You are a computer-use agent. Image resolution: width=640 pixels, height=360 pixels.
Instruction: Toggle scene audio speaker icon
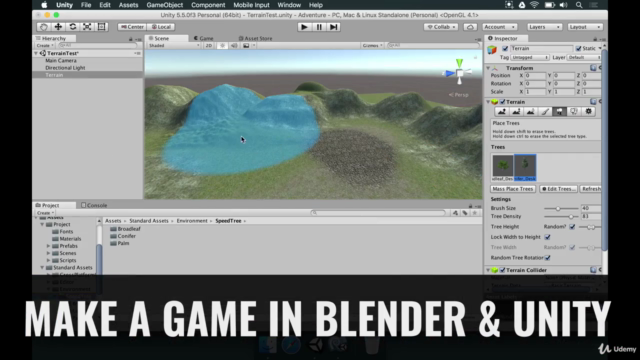(x=234, y=46)
